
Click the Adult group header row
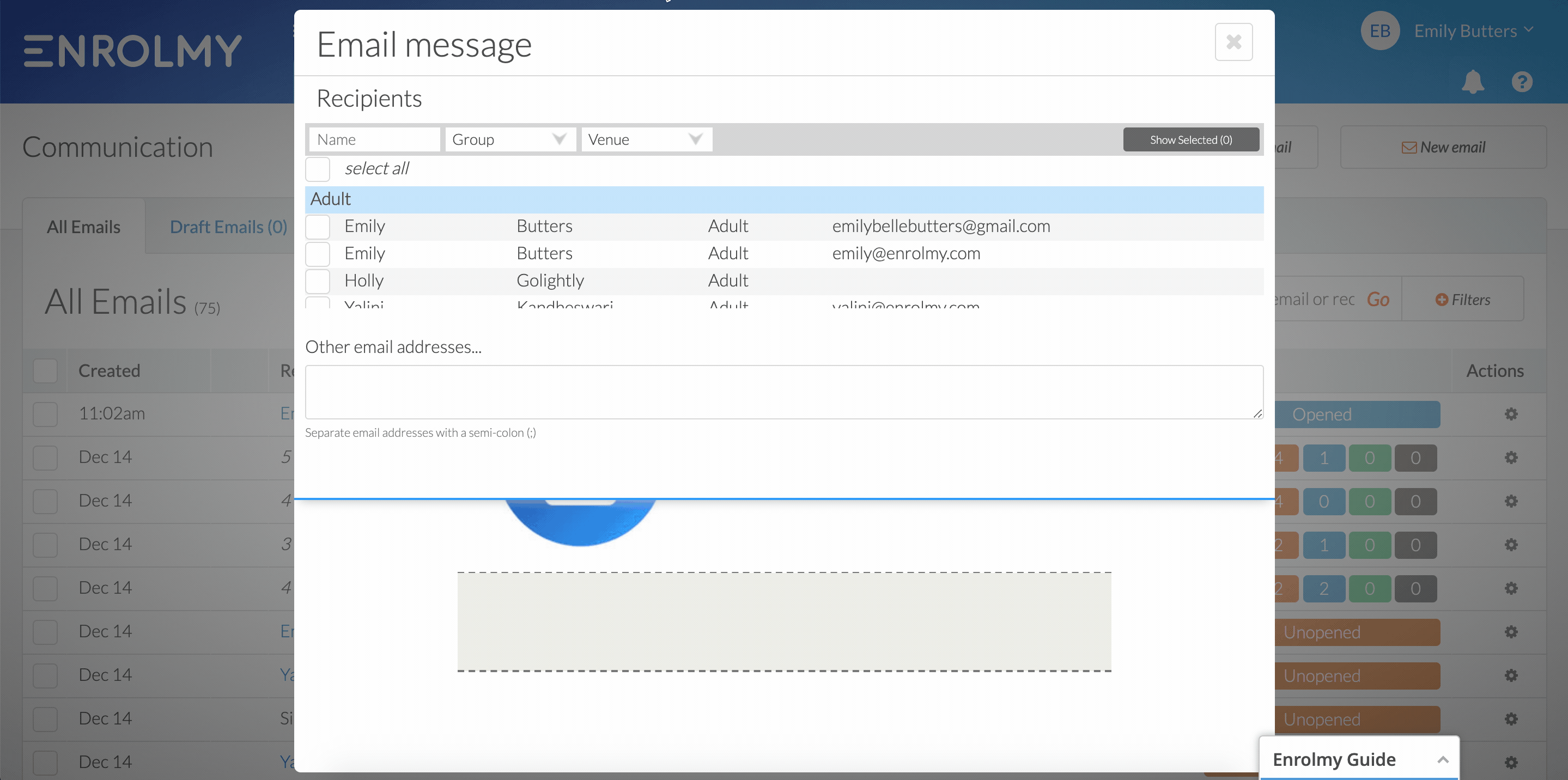pos(784,199)
